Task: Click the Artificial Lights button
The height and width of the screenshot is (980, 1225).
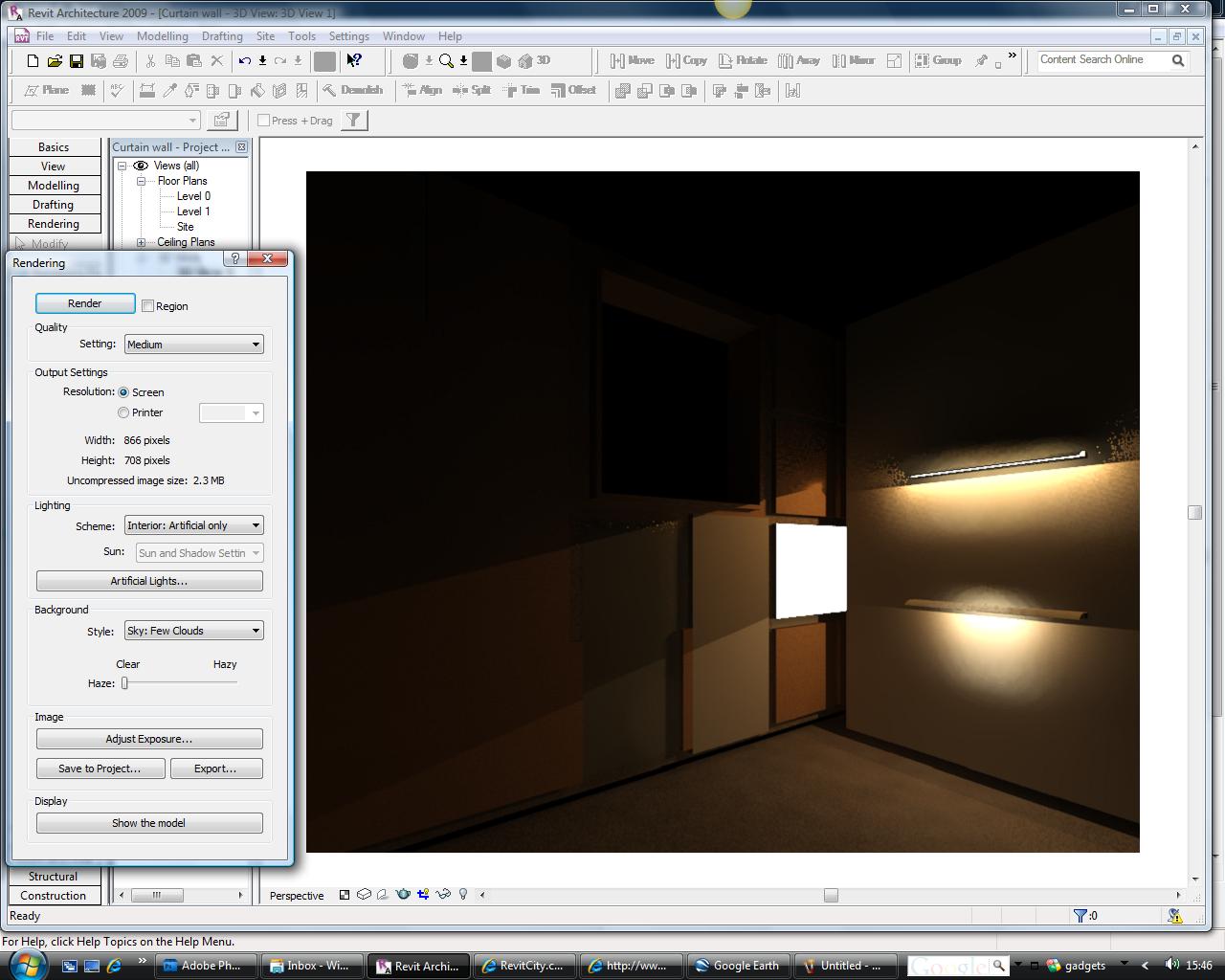Action: click(x=149, y=581)
